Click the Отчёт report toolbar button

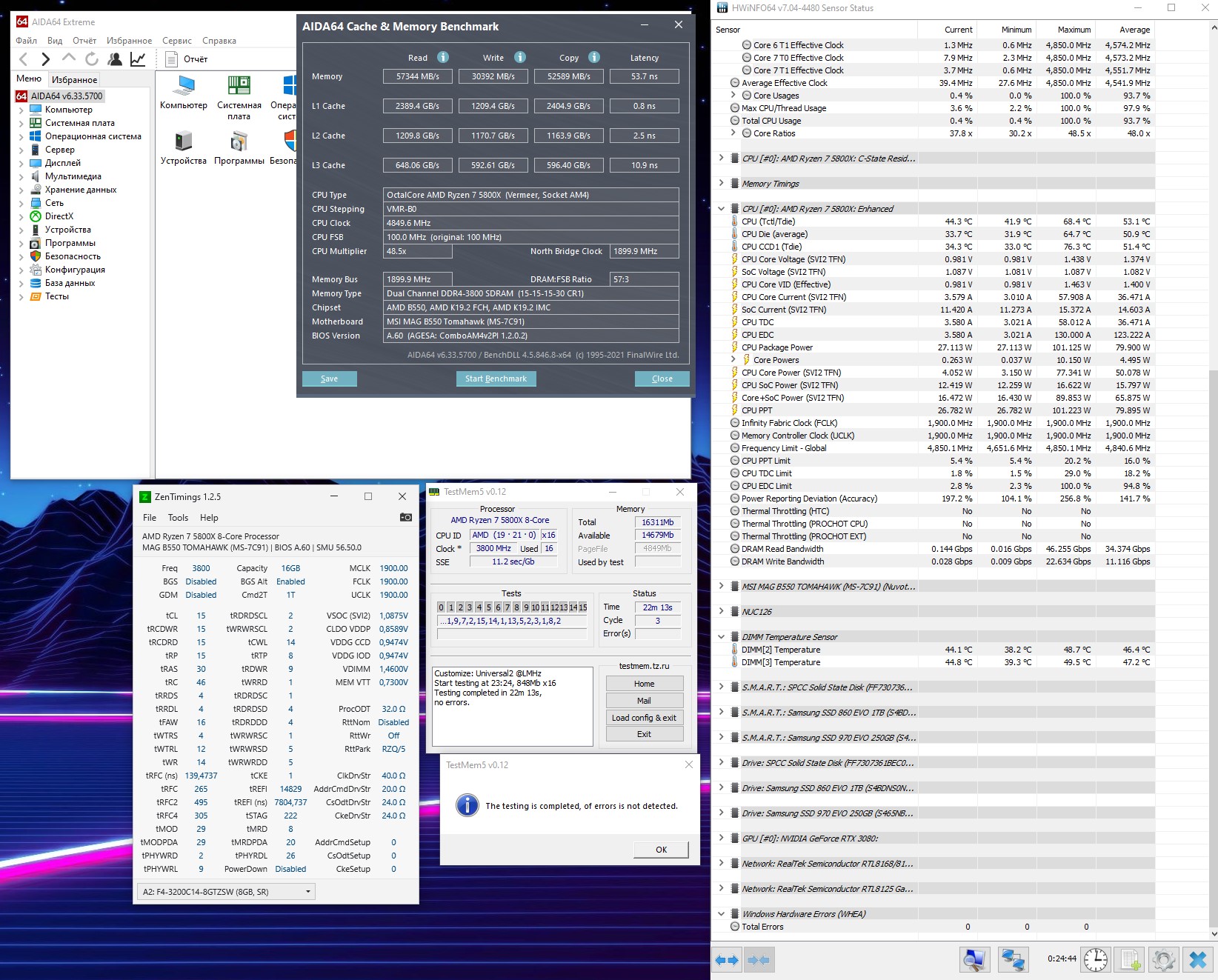187,59
